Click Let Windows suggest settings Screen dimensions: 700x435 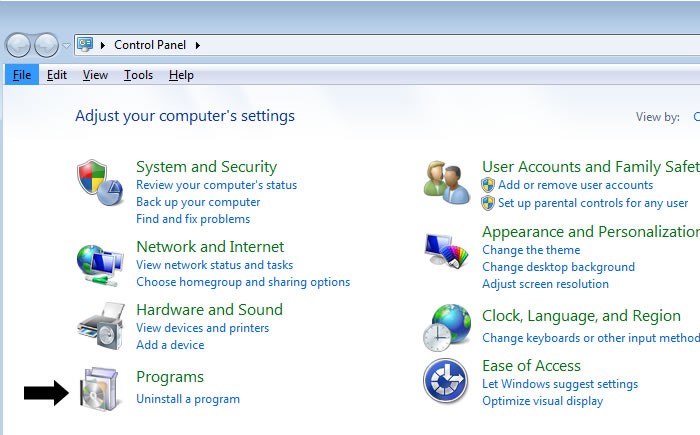click(x=560, y=384)
